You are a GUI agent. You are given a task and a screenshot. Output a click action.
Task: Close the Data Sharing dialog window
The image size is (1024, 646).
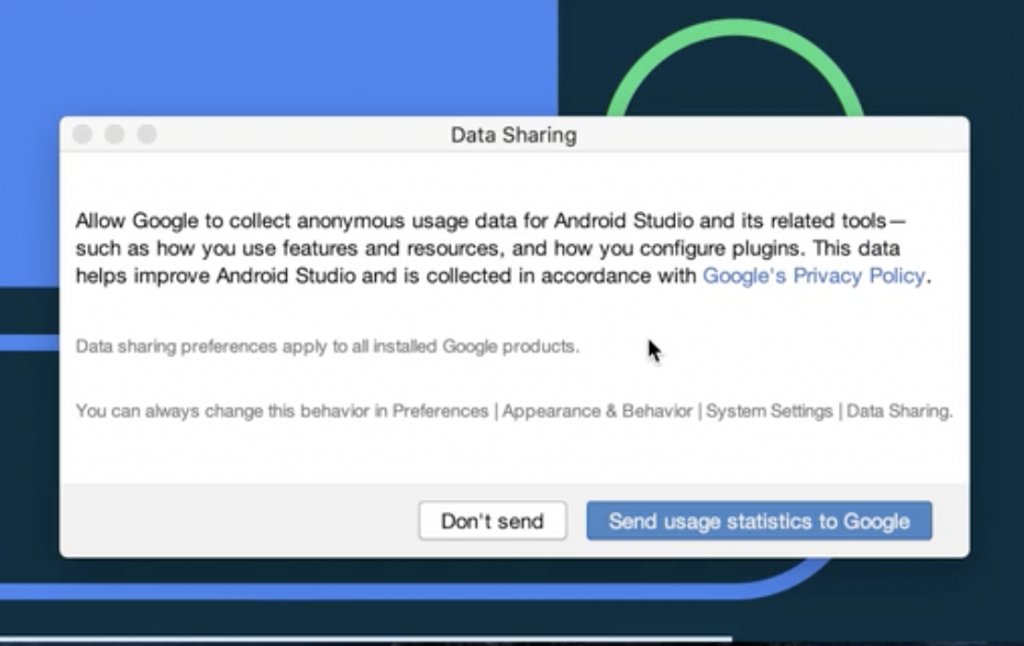click(x=82, y=134)
